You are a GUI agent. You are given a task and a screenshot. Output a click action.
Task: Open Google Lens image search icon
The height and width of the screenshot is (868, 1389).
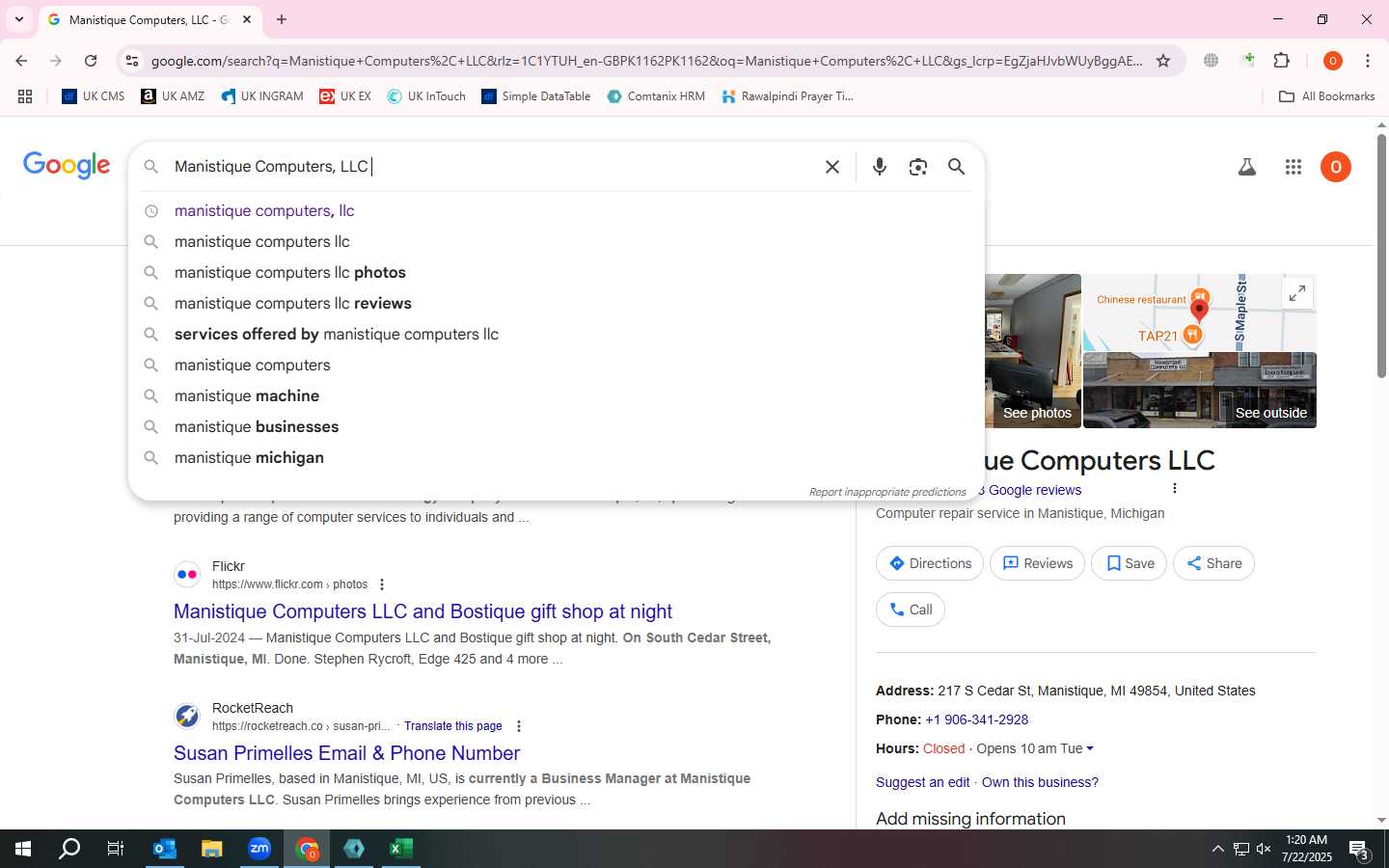tap(918, 167)
